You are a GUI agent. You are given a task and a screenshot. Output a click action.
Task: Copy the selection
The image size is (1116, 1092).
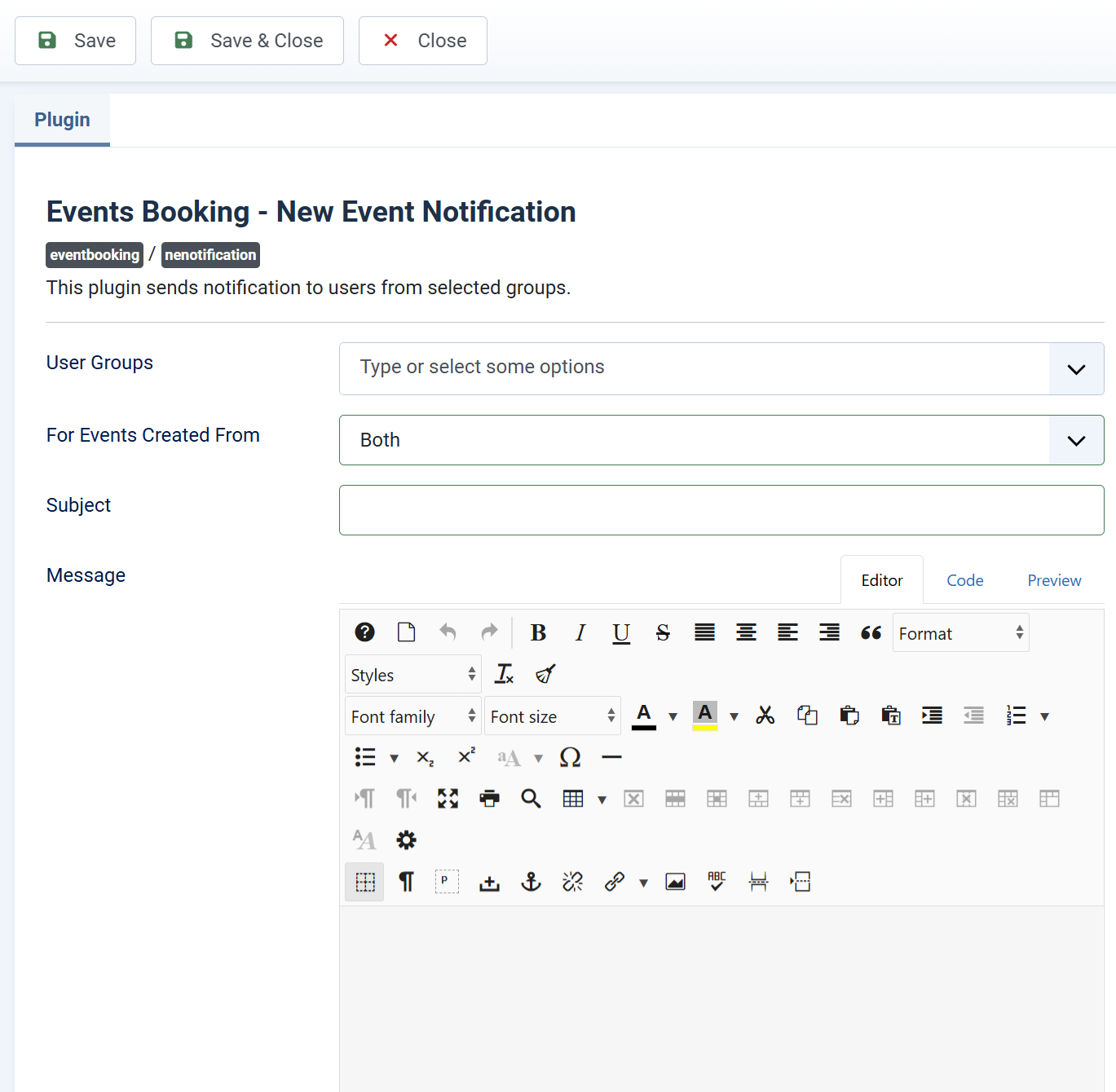807,716
